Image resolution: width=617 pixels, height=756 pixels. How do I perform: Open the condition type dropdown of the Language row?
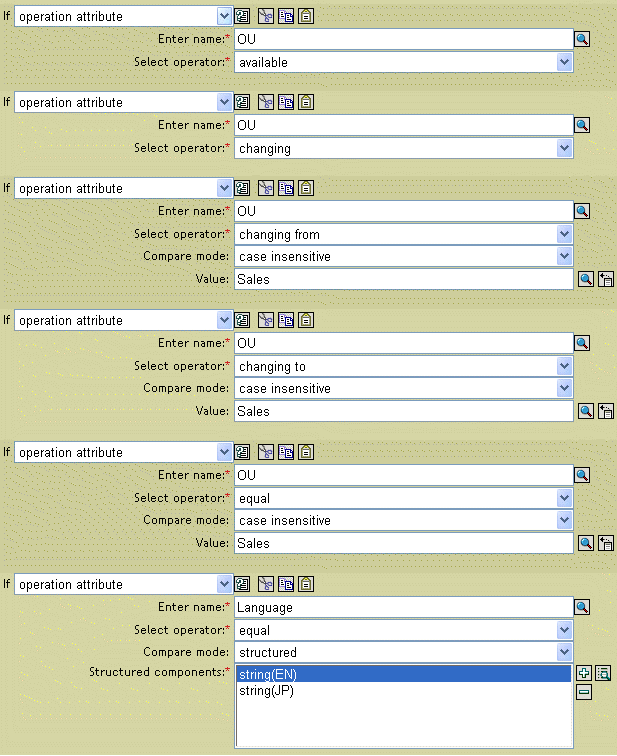pyautogui.click(x=224, y=585)
